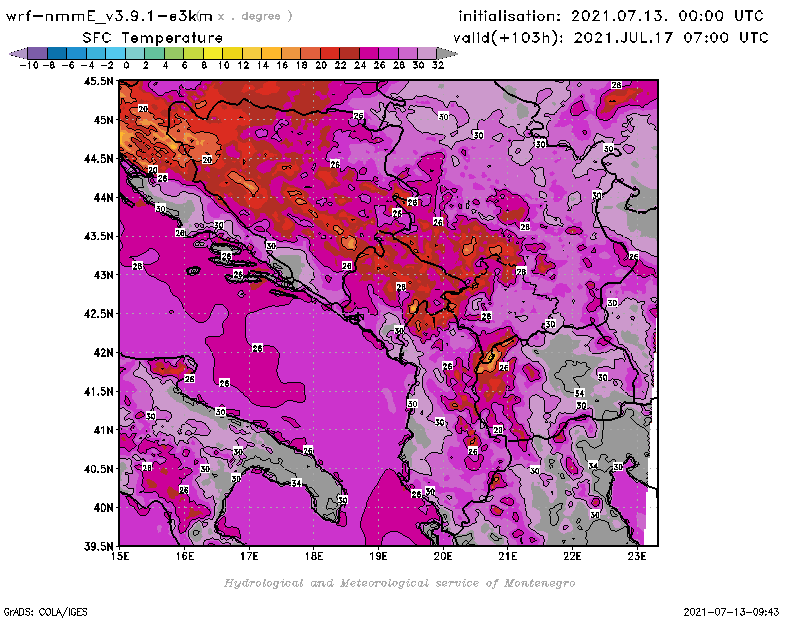Pick the red swatch between 20 and 22
This screenshot has width=800, height=618.
coord(330,53)
